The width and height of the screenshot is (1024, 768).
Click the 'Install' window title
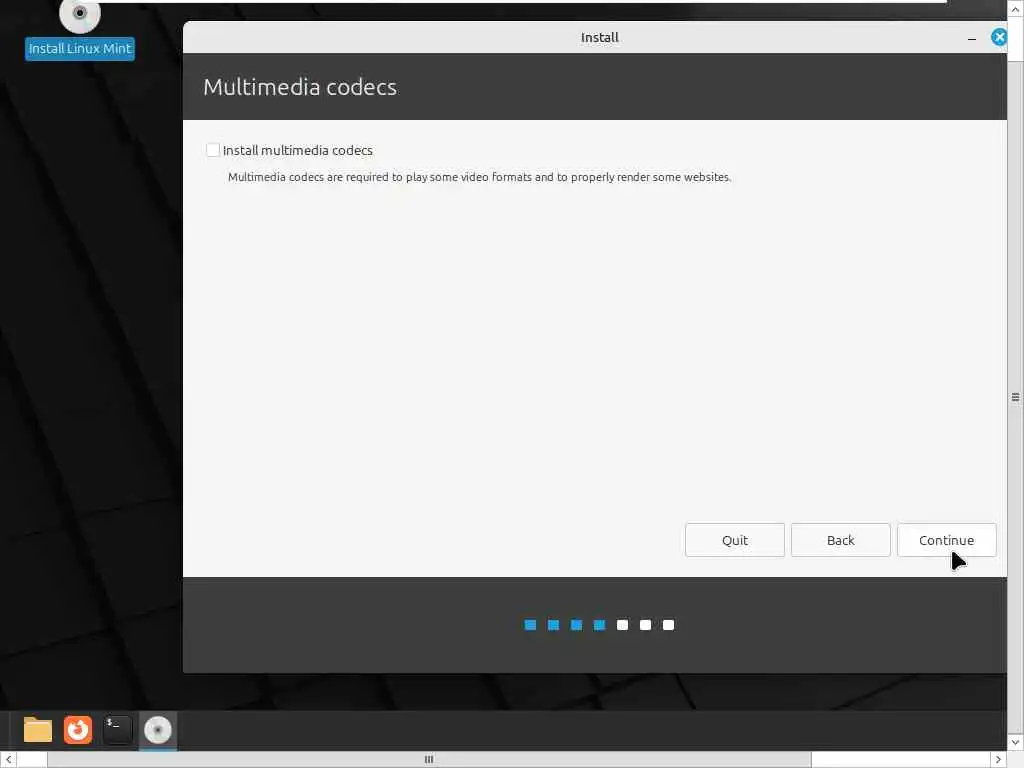(600, 37)
